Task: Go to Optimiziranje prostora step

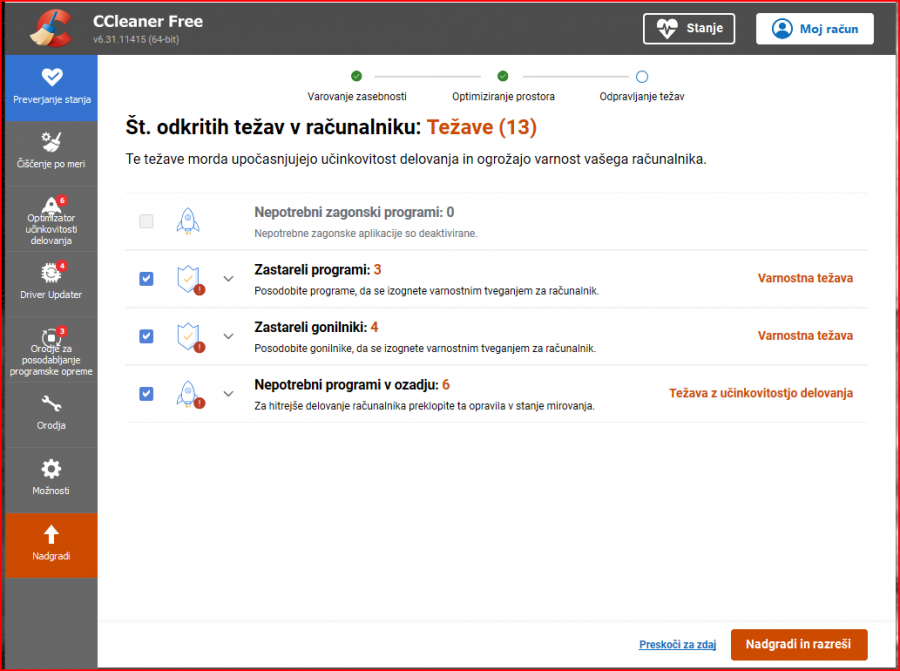Action: click(503, 76)
